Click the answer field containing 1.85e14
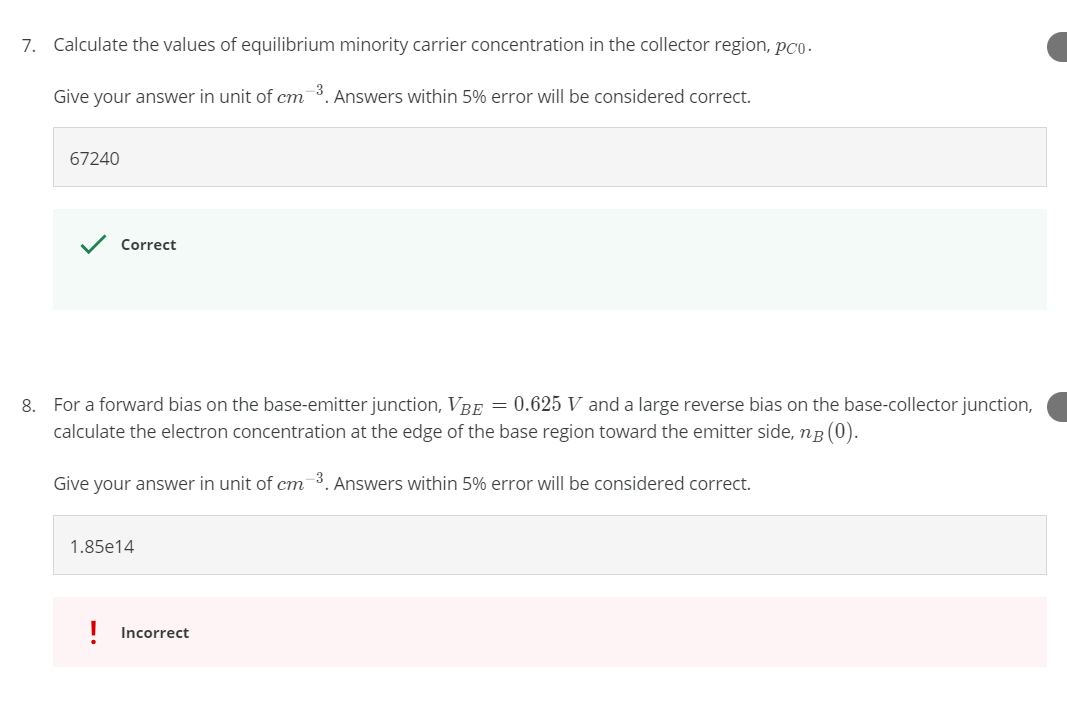1067x707 pixels. (x=549, y=544)
